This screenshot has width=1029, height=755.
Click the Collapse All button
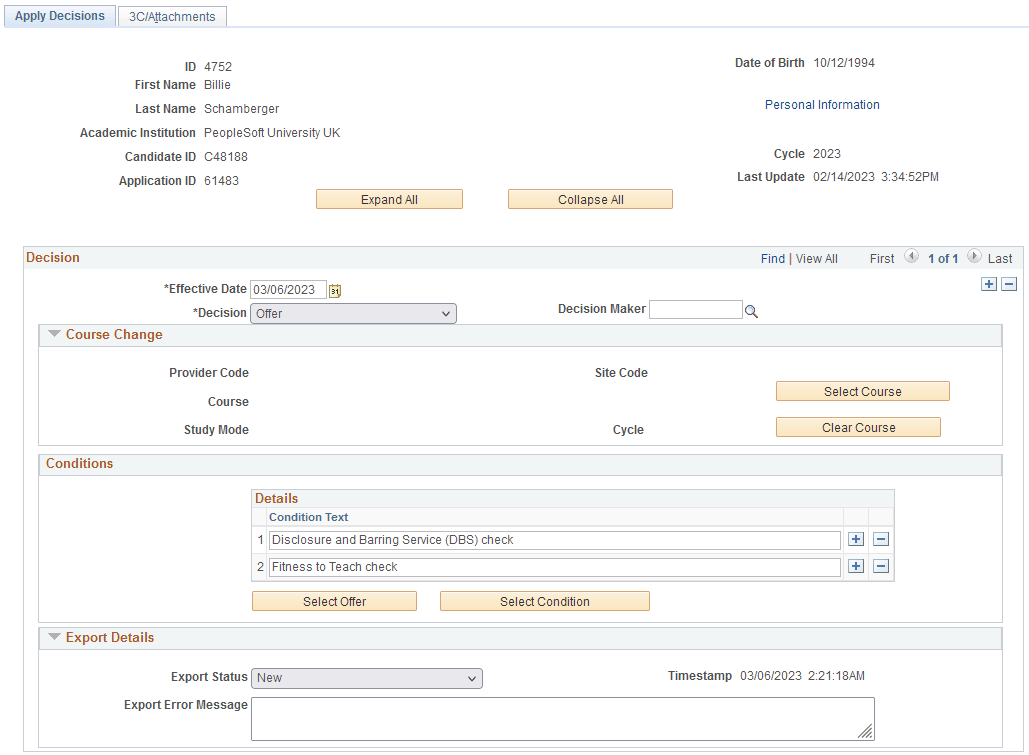[591, 200]
